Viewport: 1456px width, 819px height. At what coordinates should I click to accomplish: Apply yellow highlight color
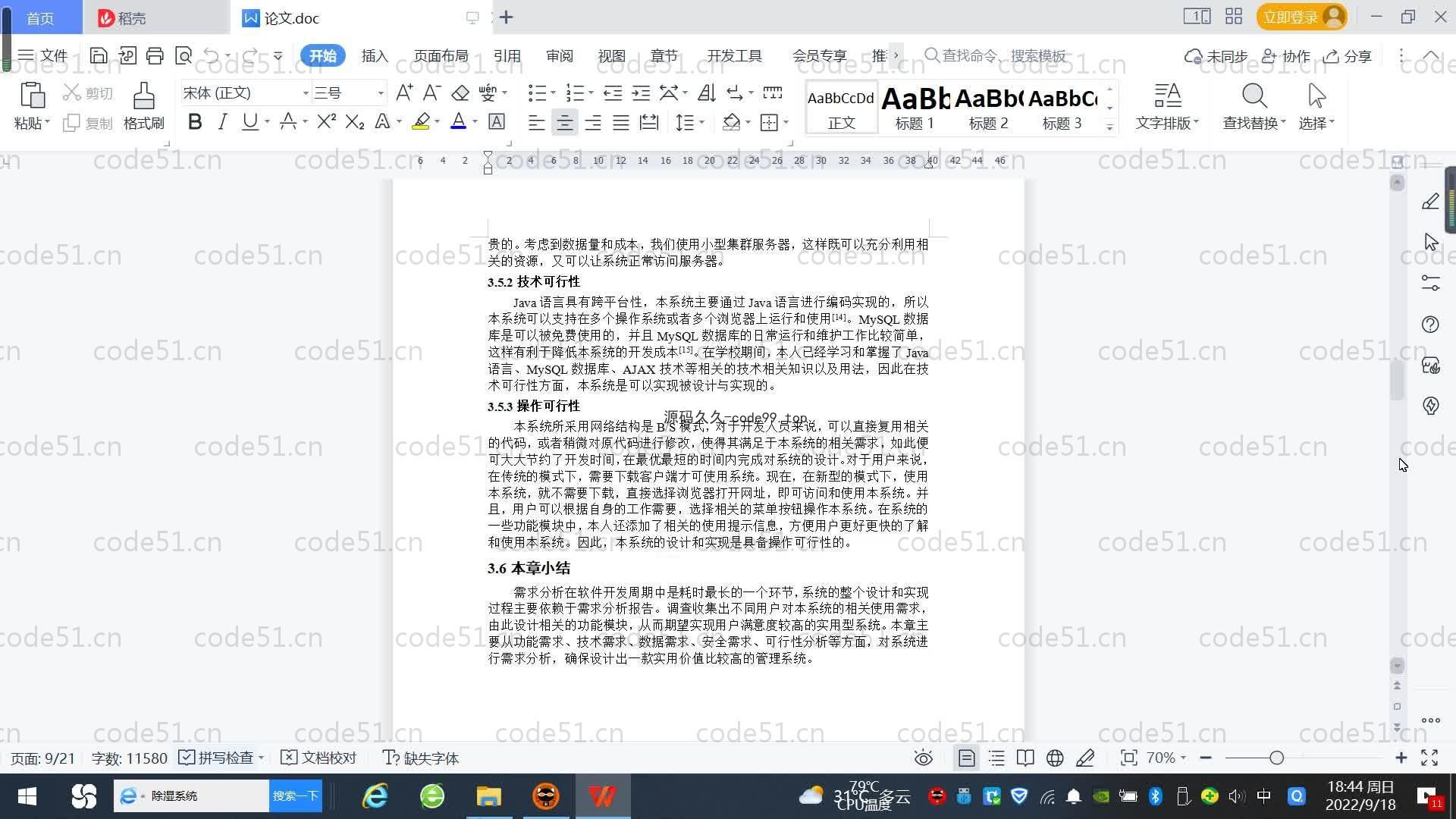point(421,121)
